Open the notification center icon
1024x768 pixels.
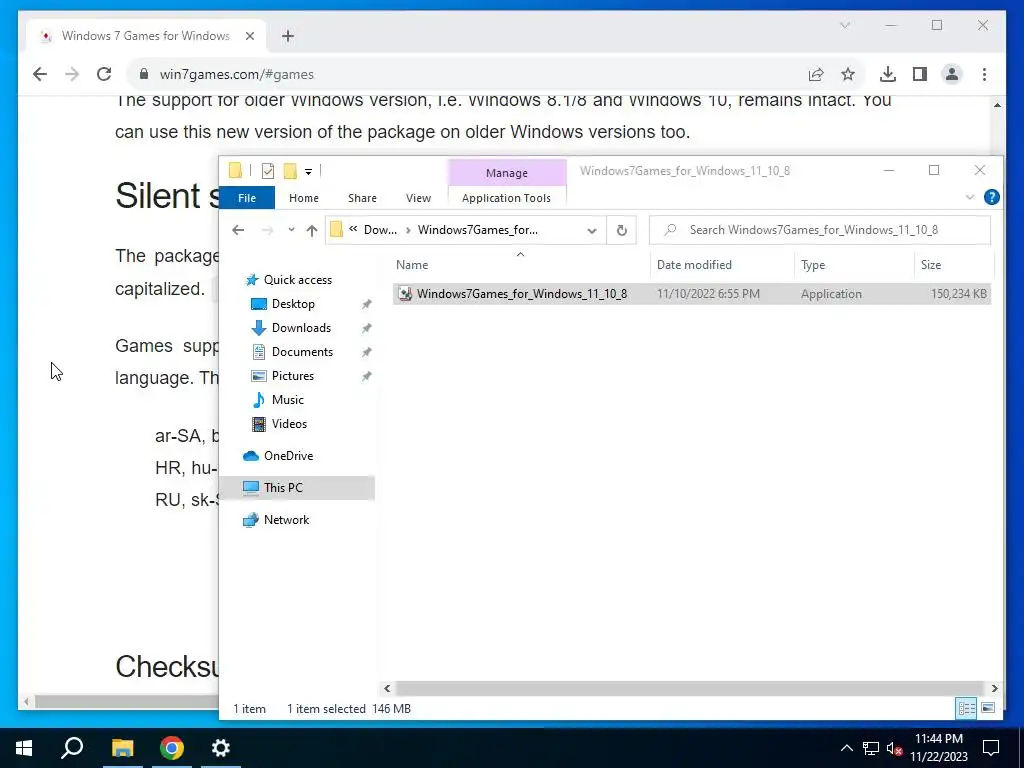tap(991, 748)
